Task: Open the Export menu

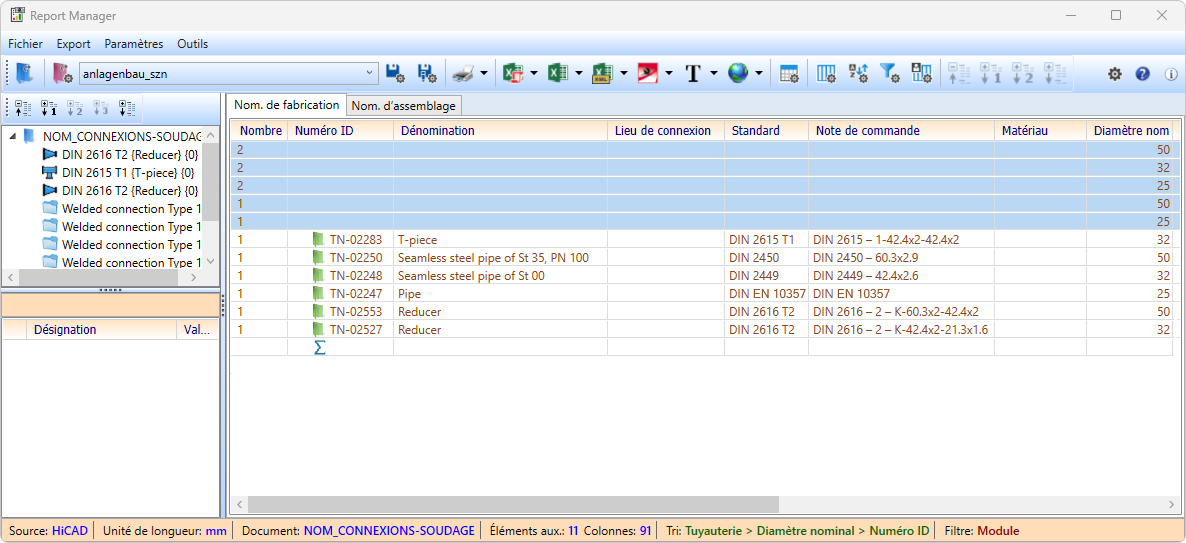Action: [73, 44]
